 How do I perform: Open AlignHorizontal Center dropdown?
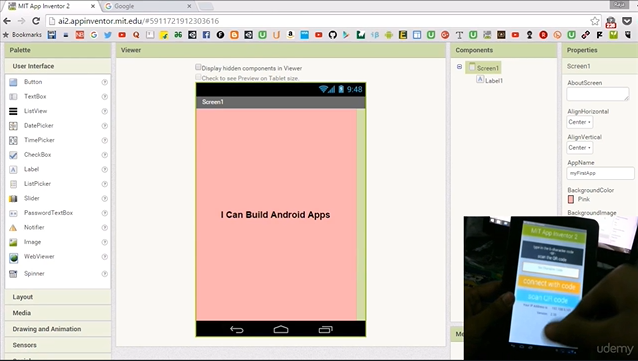pos(580,122)
